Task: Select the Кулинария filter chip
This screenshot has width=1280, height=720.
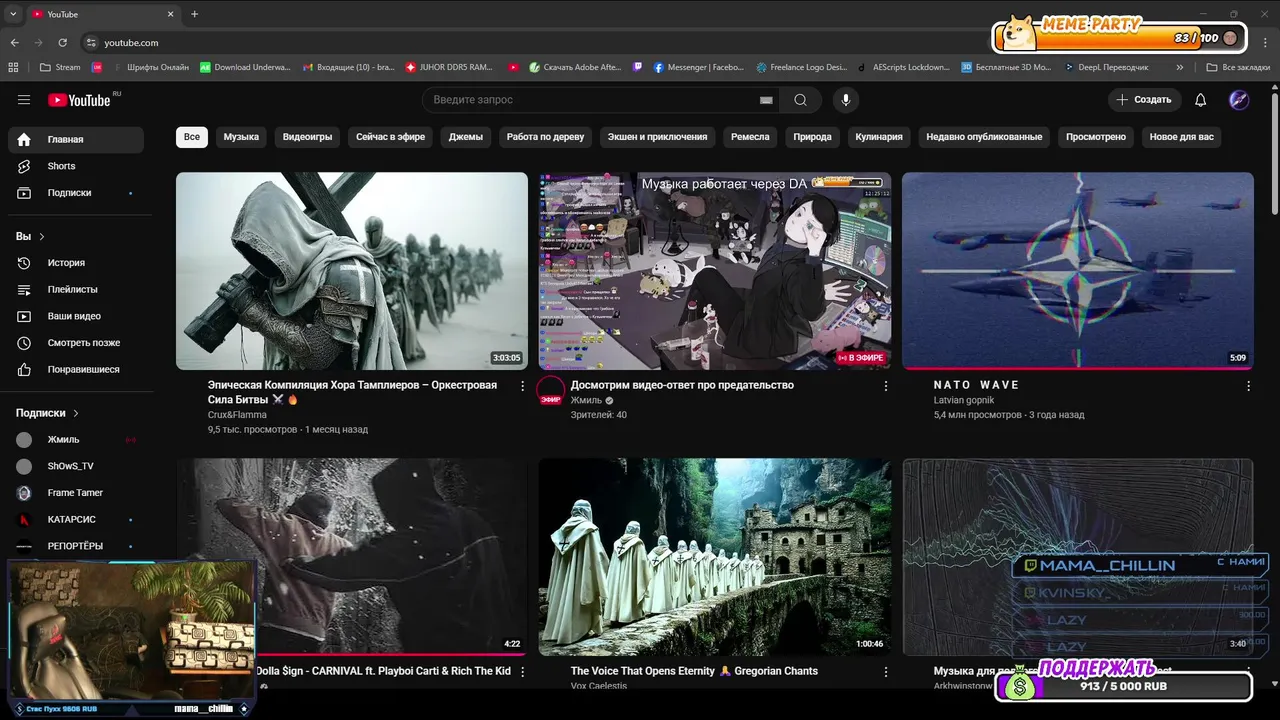Action: [879, 137]
